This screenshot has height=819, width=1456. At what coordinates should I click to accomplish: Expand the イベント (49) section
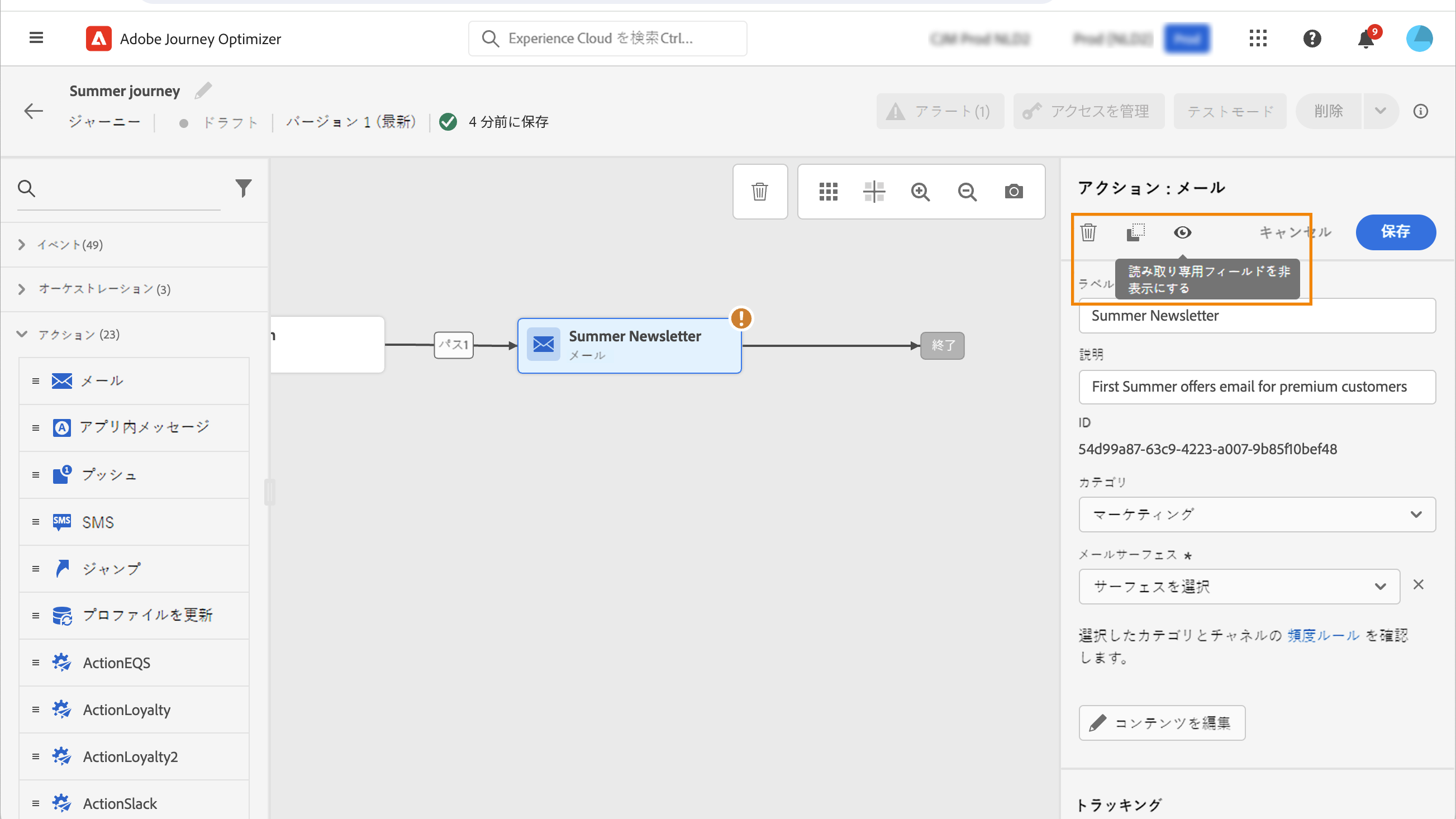pyautogui.click(x=69, y=245)
